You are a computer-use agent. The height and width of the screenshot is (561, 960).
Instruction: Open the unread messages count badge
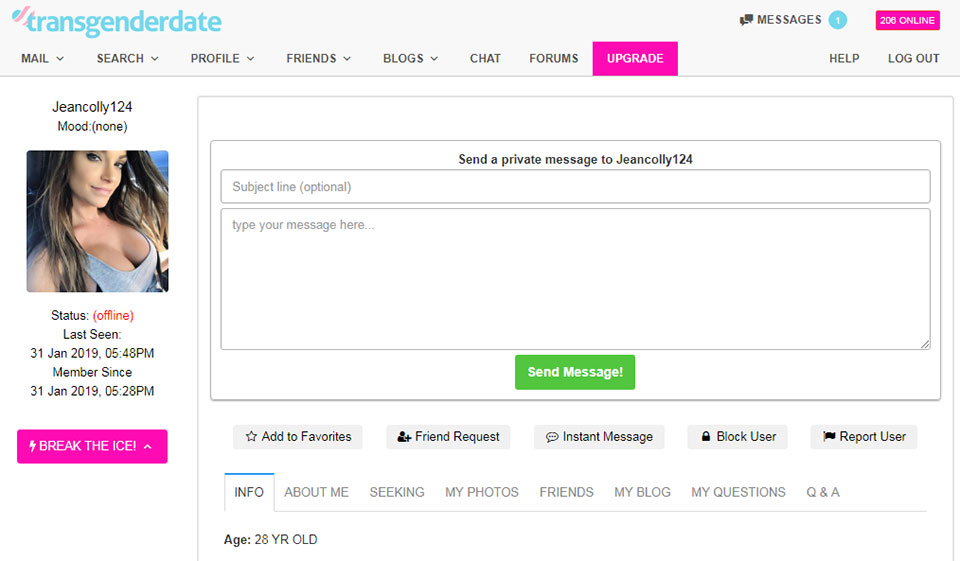(x=837, y=20)
